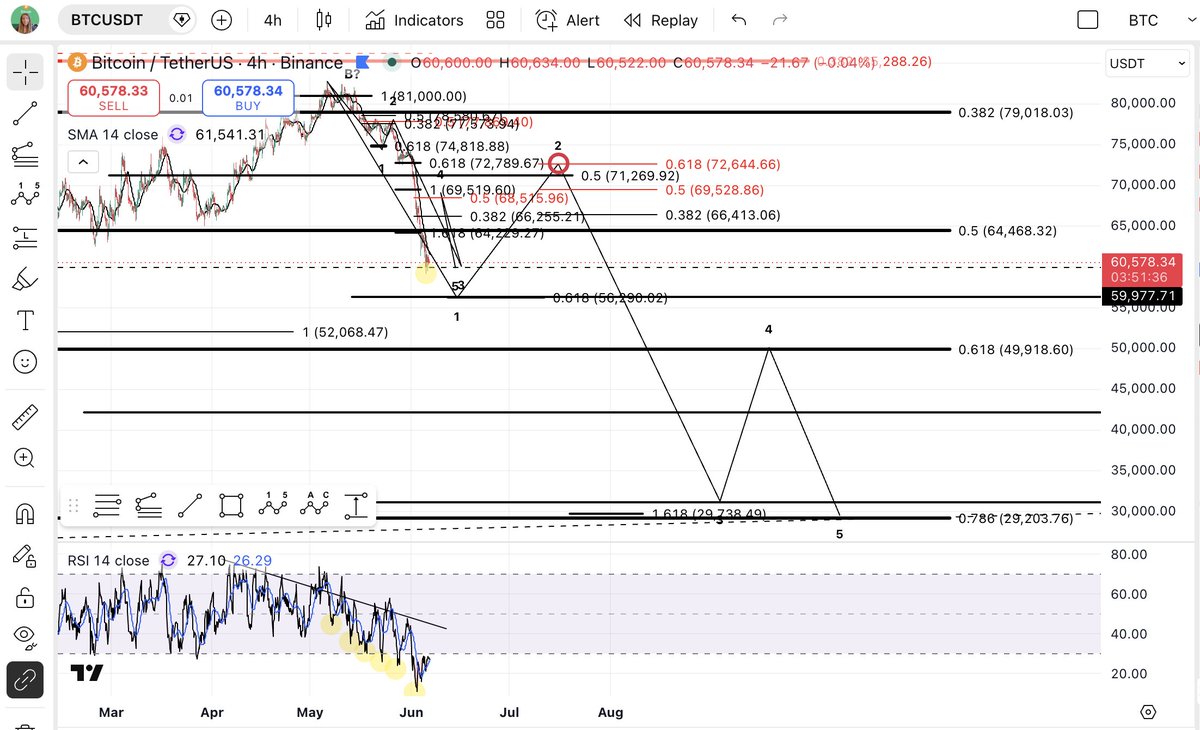Toggle lock all drawings
The height and width of the screenshot is (730, 1200).
(25, 597)
